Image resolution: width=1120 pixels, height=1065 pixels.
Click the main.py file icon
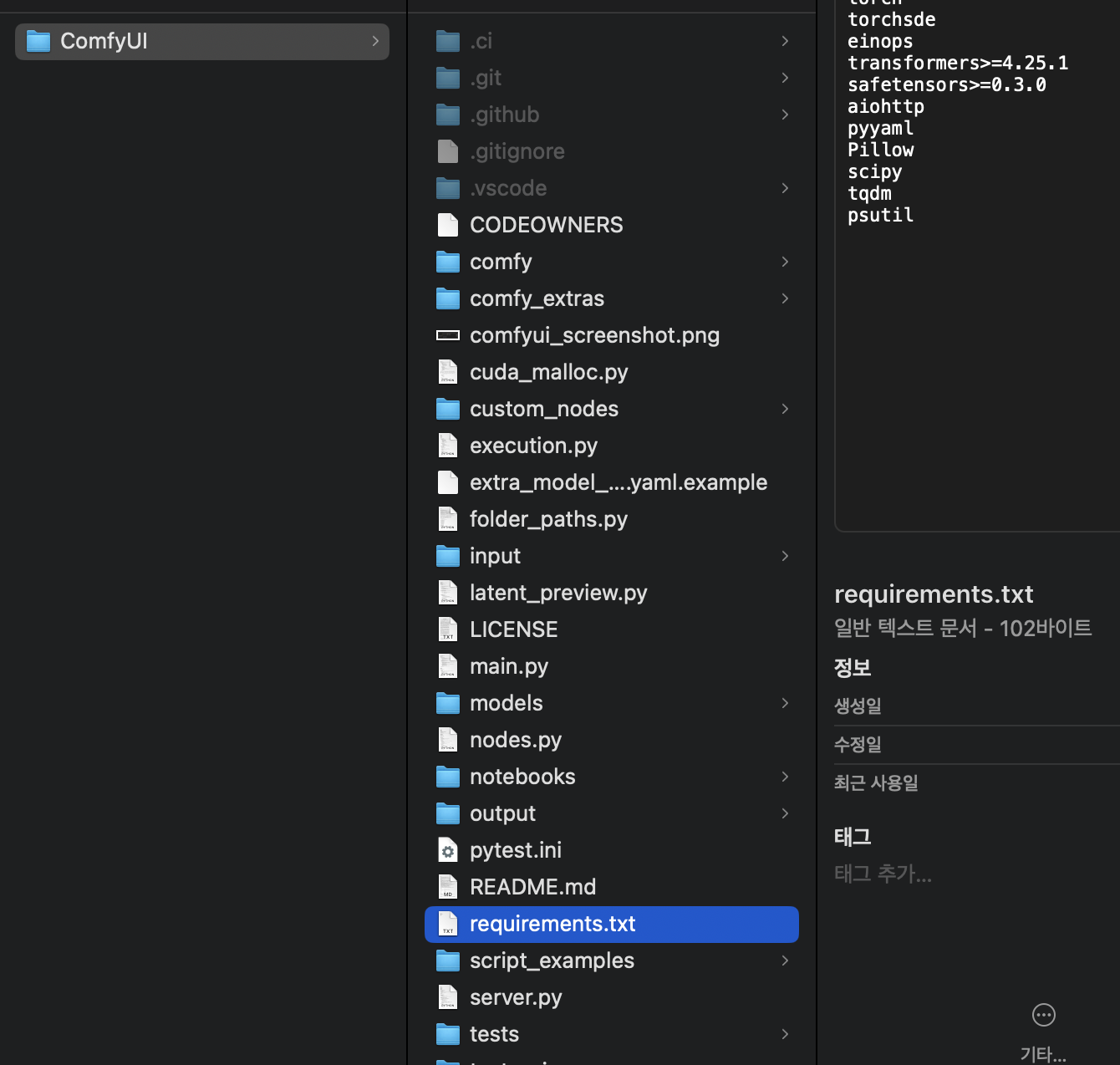point(448,666)
